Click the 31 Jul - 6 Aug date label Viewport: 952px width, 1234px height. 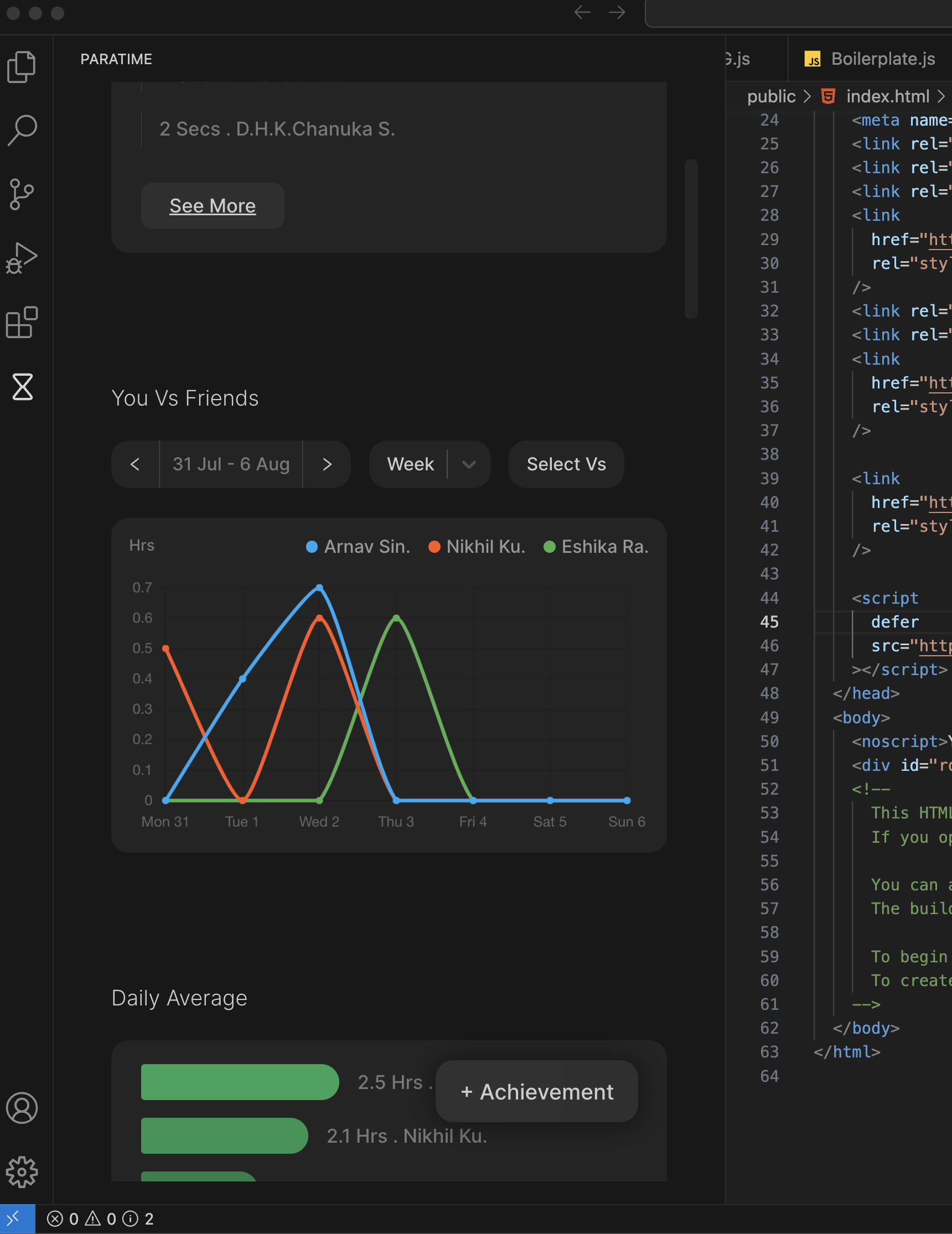point(231,464)
